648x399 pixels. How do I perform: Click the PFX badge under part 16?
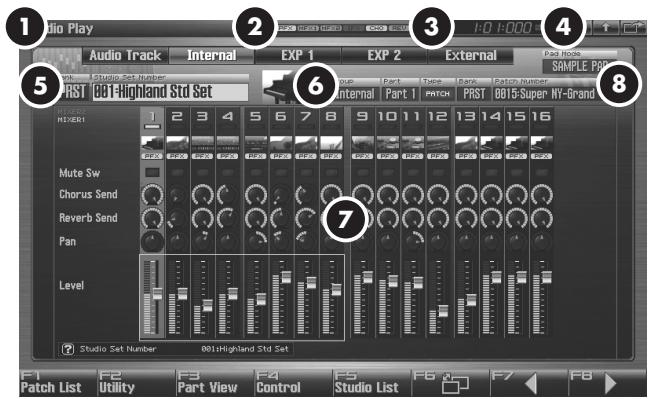pos(541,156)
